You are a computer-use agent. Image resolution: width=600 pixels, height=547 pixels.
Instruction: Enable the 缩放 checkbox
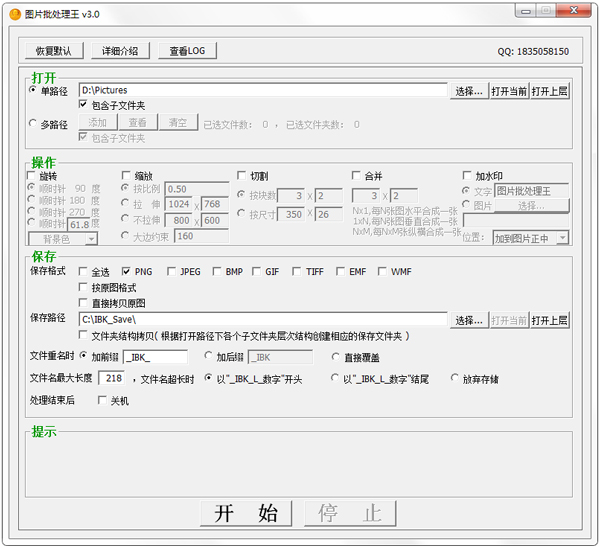tap(126, 176)
